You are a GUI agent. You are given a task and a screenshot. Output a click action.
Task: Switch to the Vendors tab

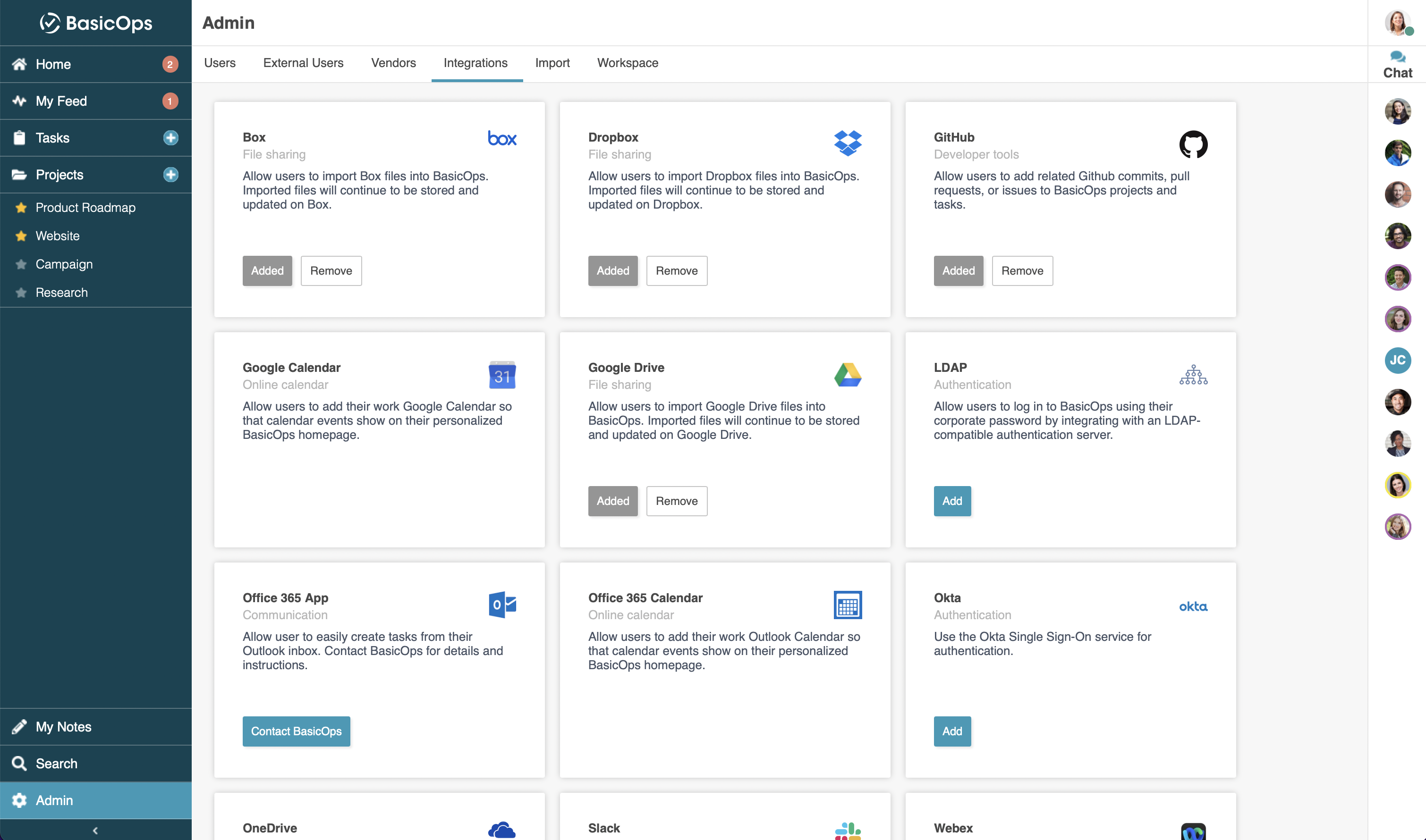click(x=393, y=63)
